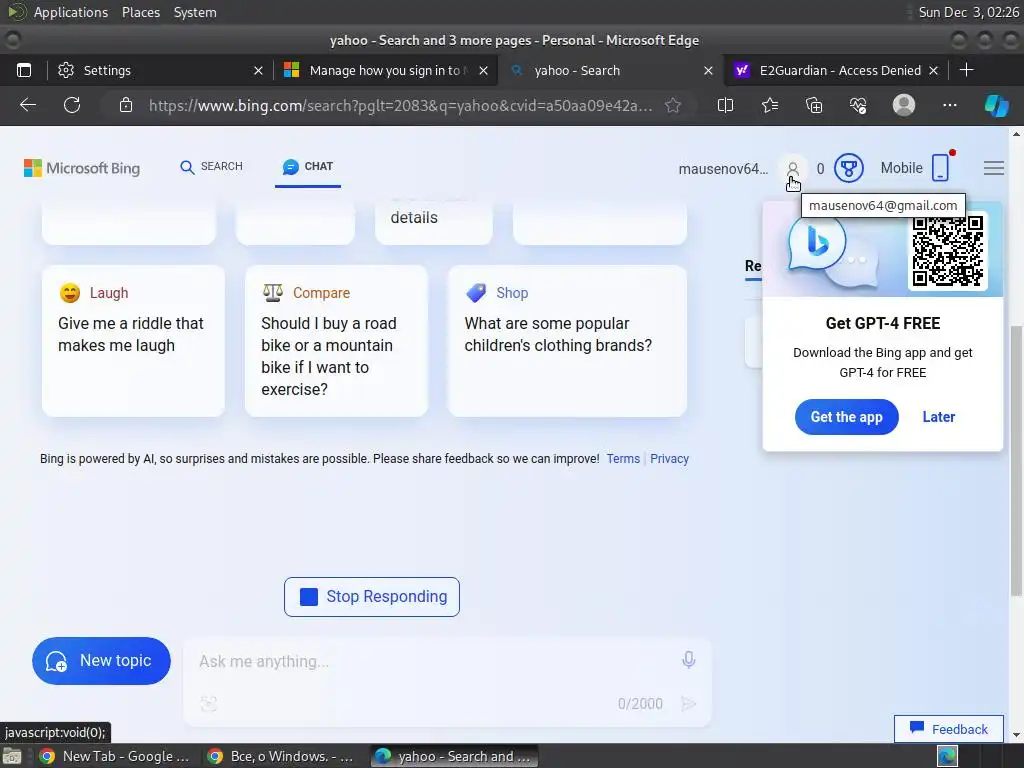Show desktop from bottom panel icon
The width and height of the screenshot is (1024, 768).
(12, 756)
